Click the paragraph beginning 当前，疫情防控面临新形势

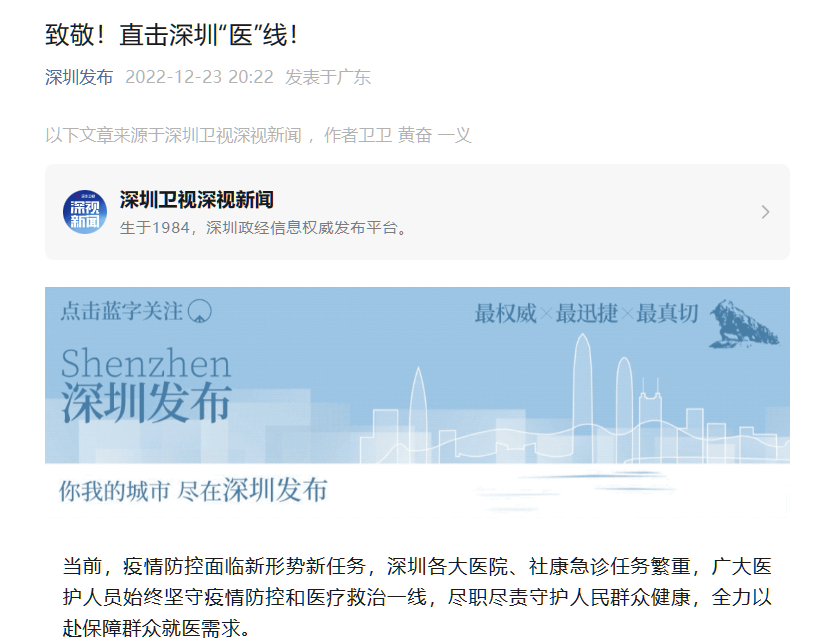coord(417,597)
